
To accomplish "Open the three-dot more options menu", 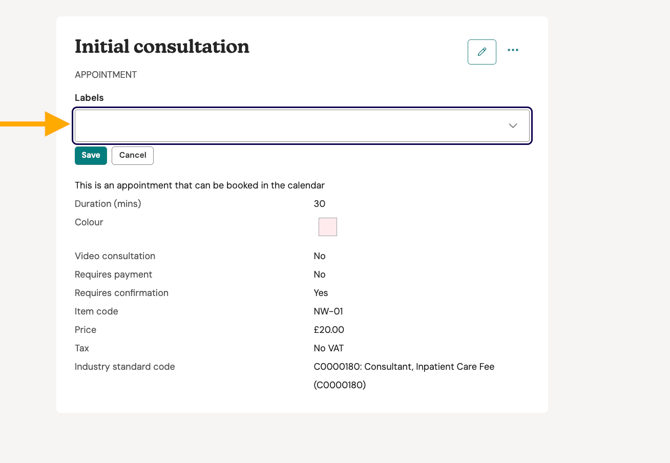I will coord(513,50).
